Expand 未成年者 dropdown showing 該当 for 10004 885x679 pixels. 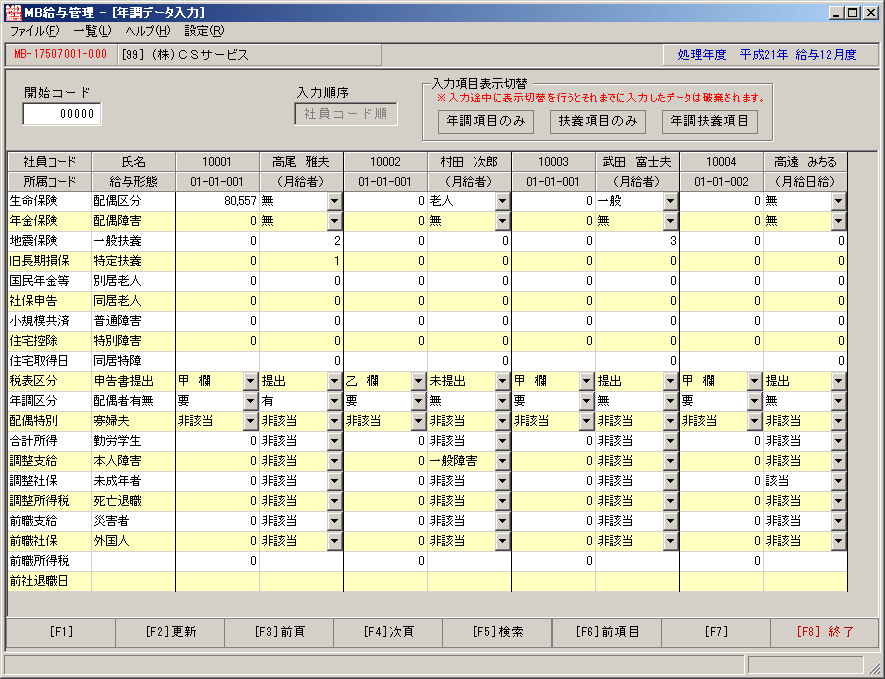click(x=838, y=481)
